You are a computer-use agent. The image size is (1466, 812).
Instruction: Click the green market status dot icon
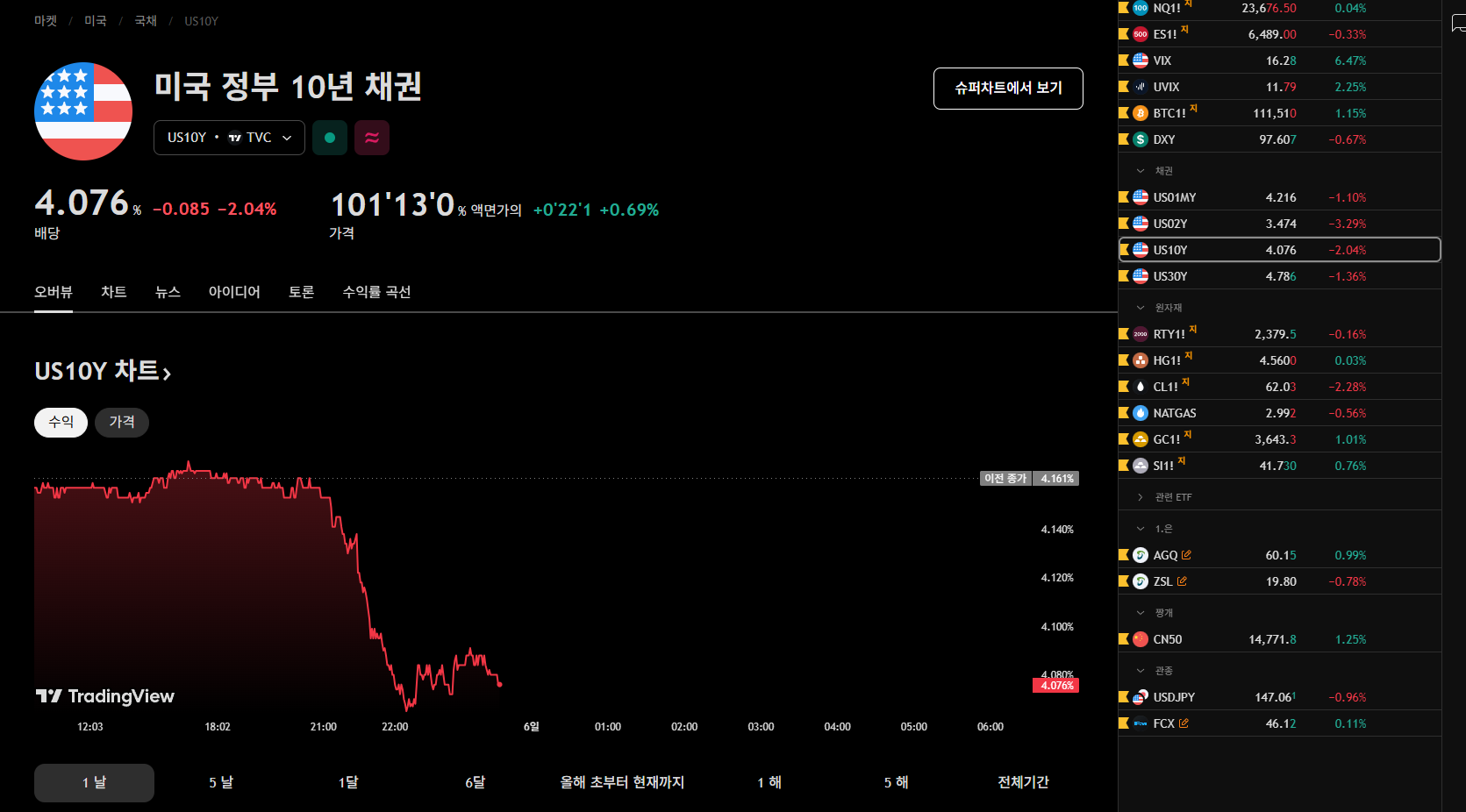[330, 138]
